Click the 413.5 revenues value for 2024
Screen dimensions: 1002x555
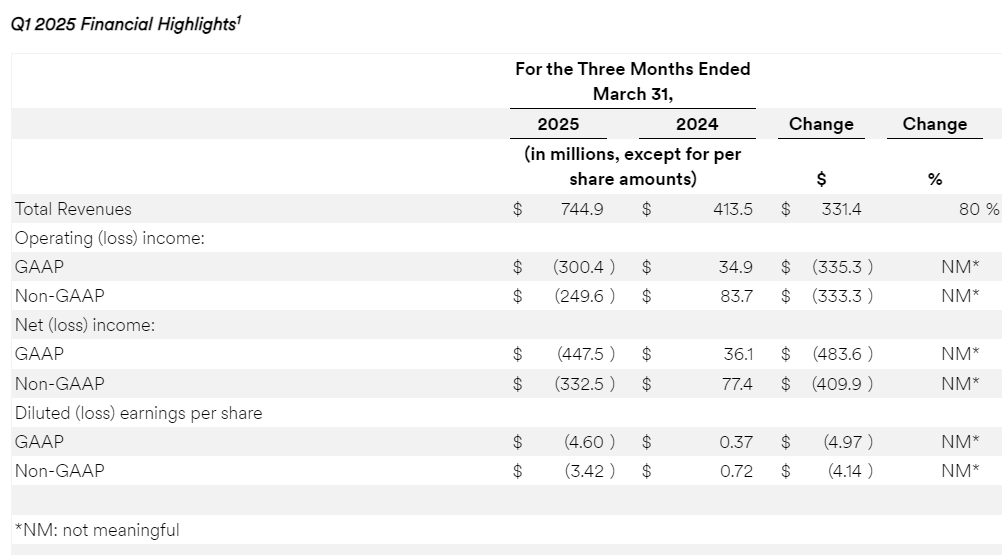730,209
